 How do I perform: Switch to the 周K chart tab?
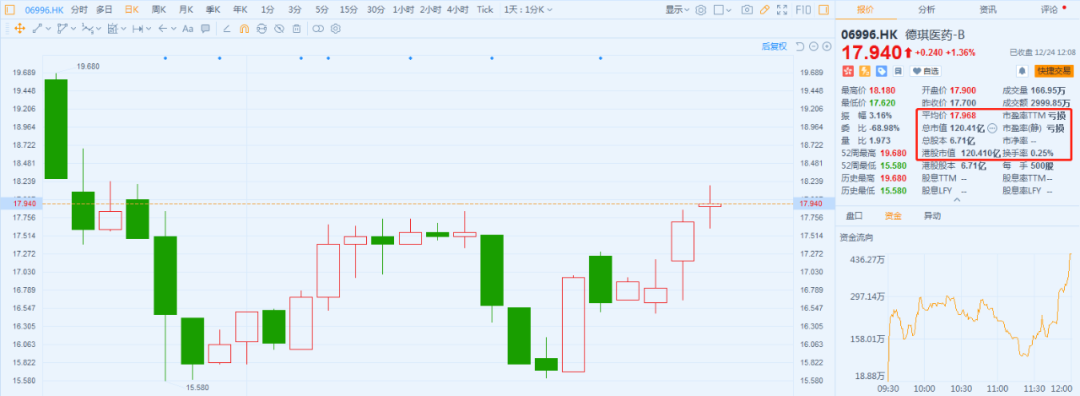click(158, 10)
